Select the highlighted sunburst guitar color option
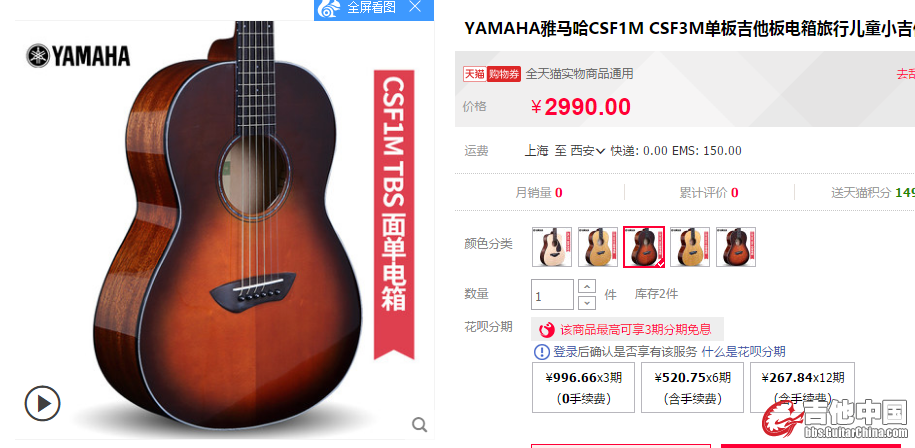The image size is (915, 448). 644,247
